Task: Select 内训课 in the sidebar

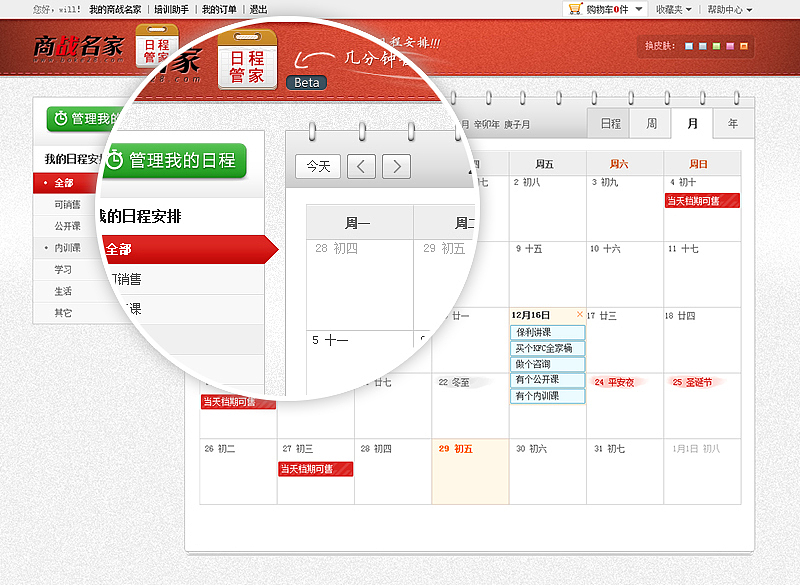Action: click(67, 248)
